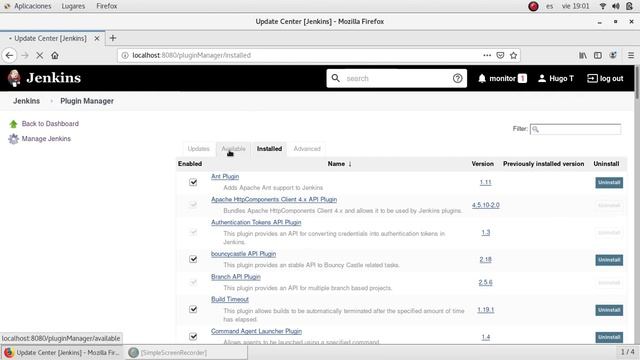Click the monitor bell notification icon
The height and width of the screenshot is (360, 640).
482,78
